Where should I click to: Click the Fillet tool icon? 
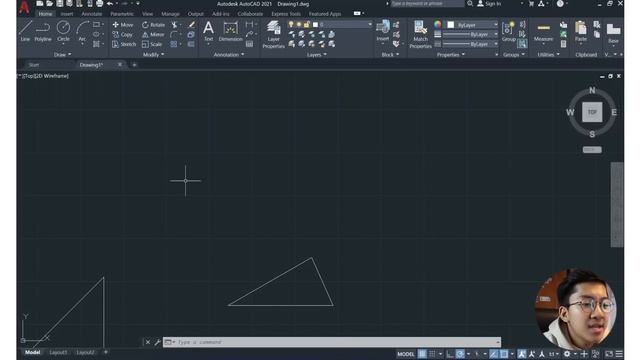click(x=174, y=35)
